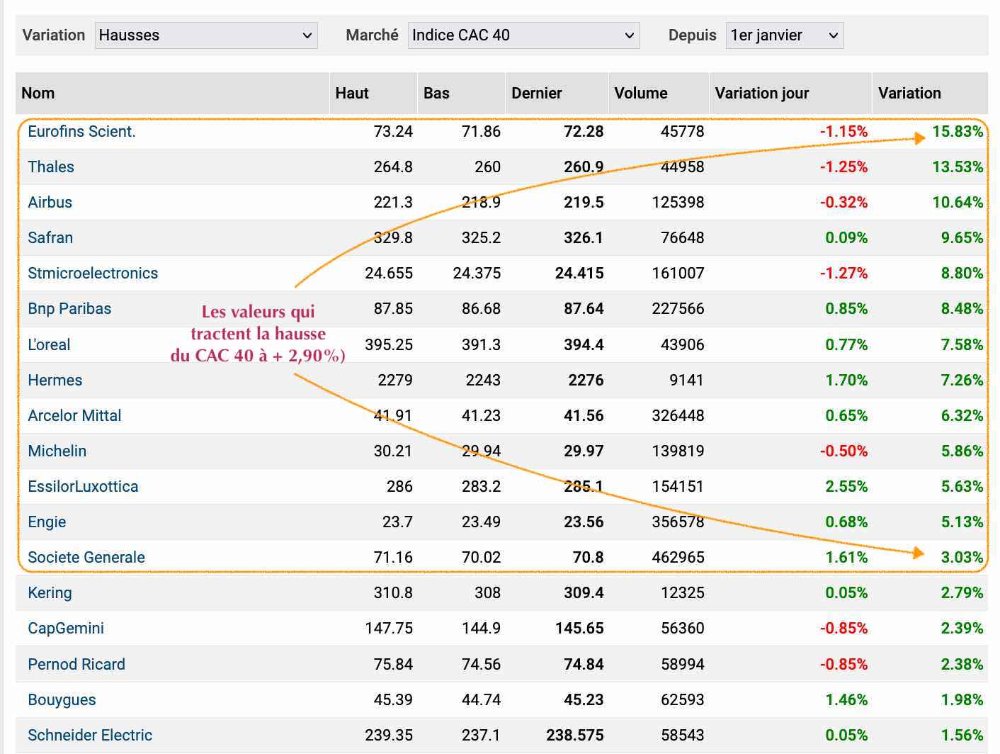Sort table by Nom column header

coord(38,93)
